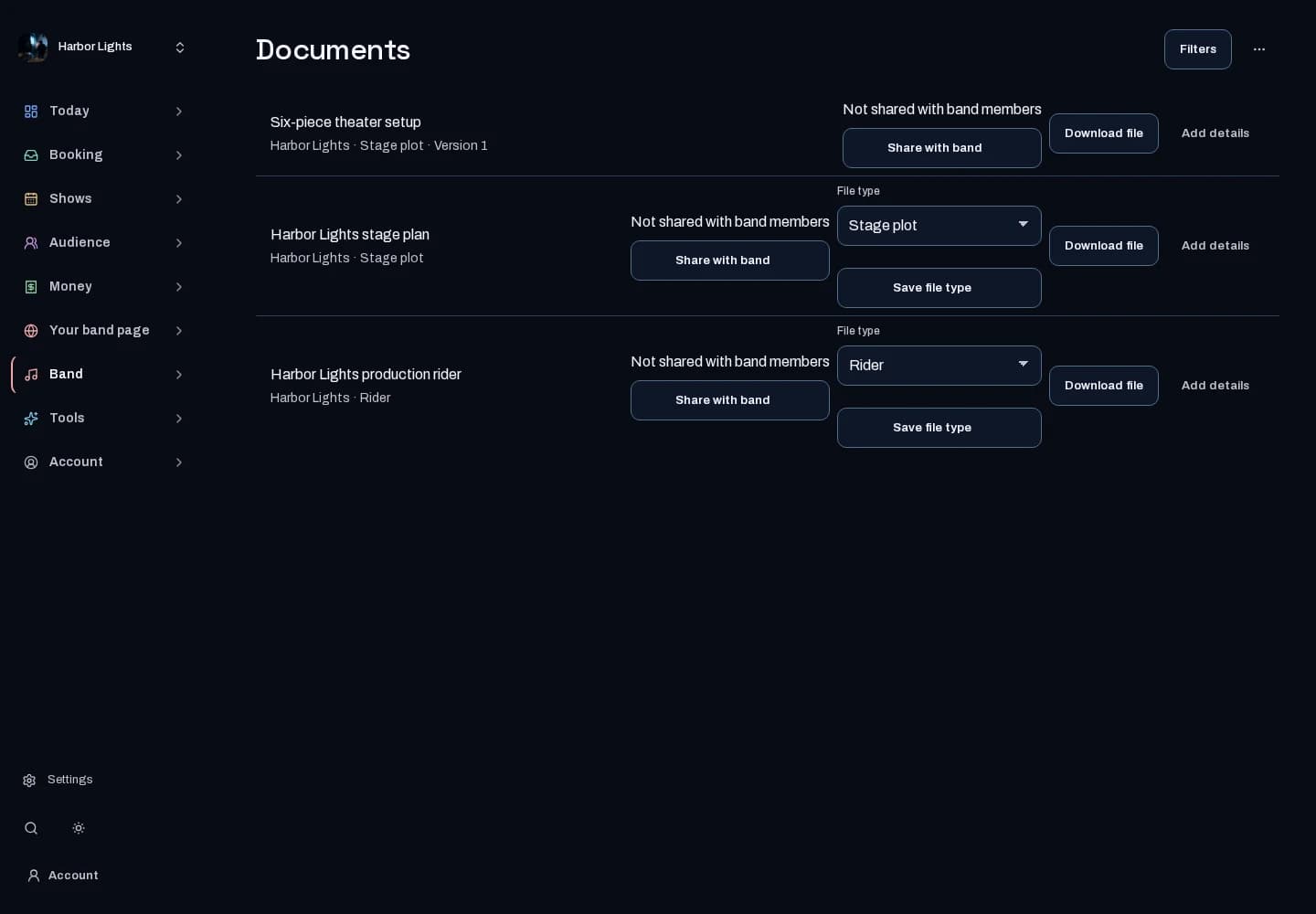Open the three-dot more options menu
Screen dimensions: 1316x914
point(1259,49)
